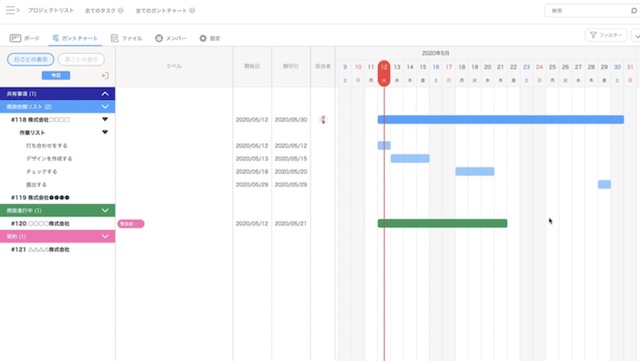Select the Gantt chart tab
This screenshot has height=361, width=640.
pyautogui.click(x=75, y=38)
